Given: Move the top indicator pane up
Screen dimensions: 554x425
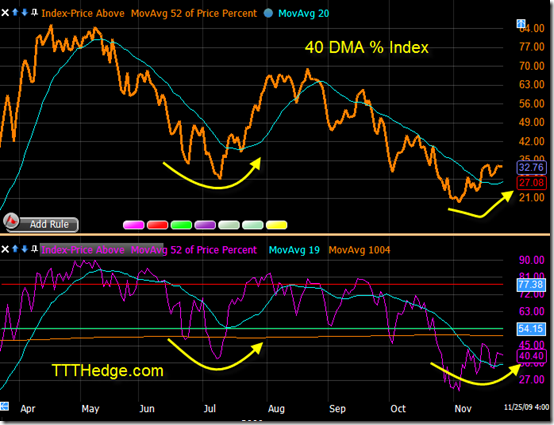Looking at the screenshot, I should [x=15, y=13].
